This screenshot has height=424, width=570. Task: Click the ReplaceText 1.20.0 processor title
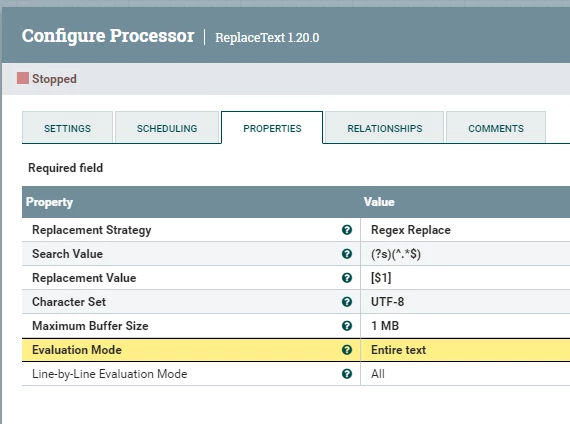(267, 37)
